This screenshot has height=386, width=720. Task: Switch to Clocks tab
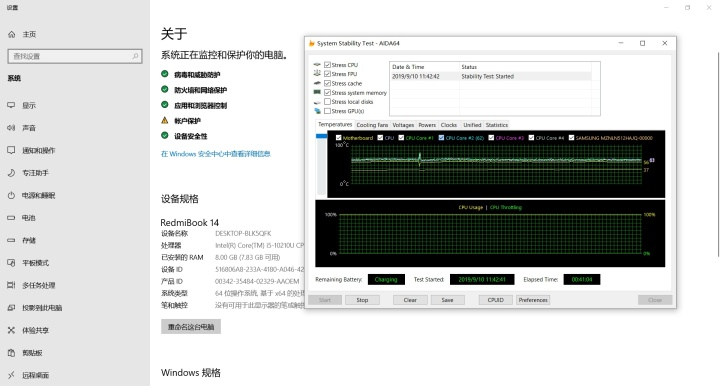(x=449, y=125)
